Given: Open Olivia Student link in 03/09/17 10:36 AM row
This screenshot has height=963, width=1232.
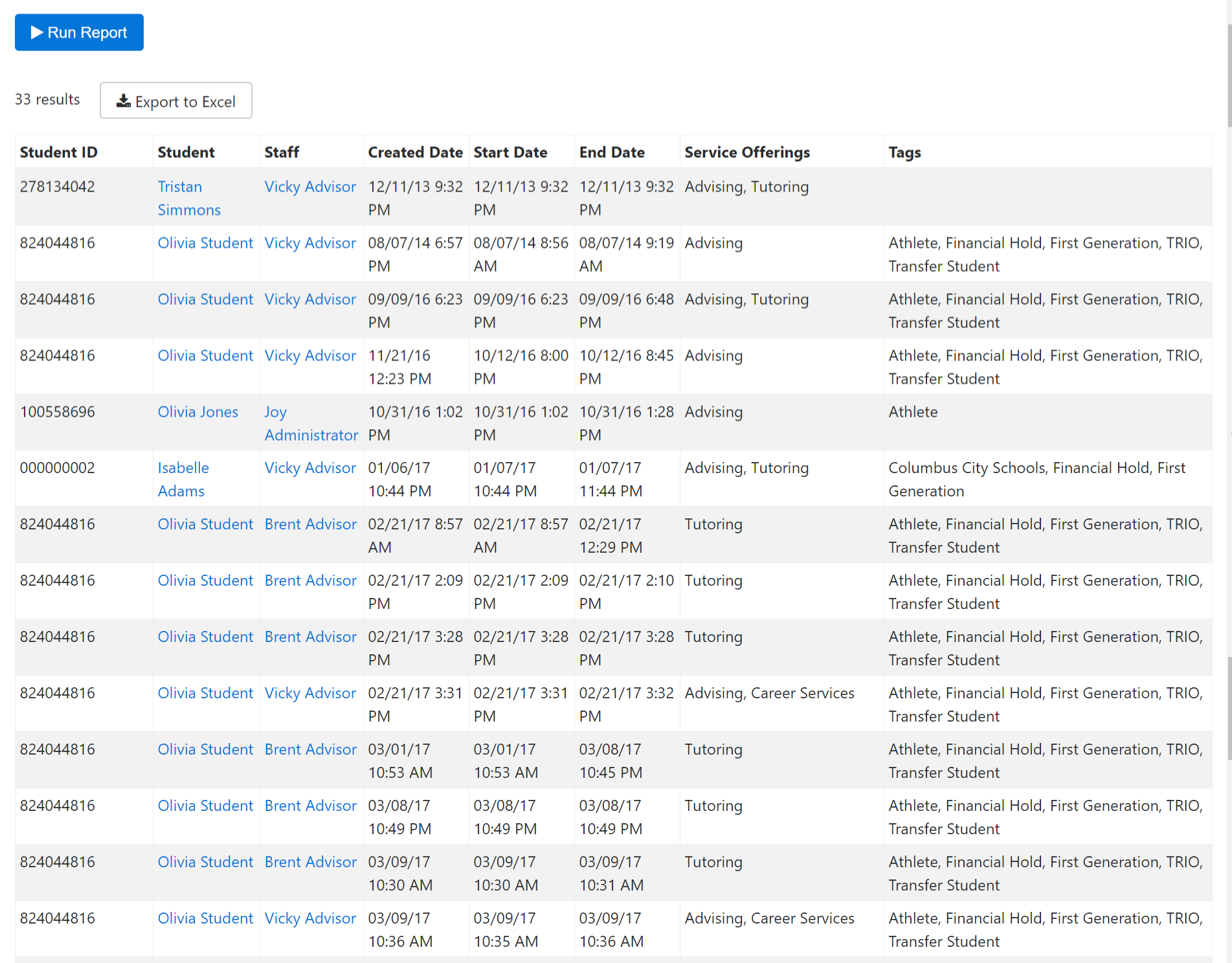Looking at the screenshot, I should [205, 918].
